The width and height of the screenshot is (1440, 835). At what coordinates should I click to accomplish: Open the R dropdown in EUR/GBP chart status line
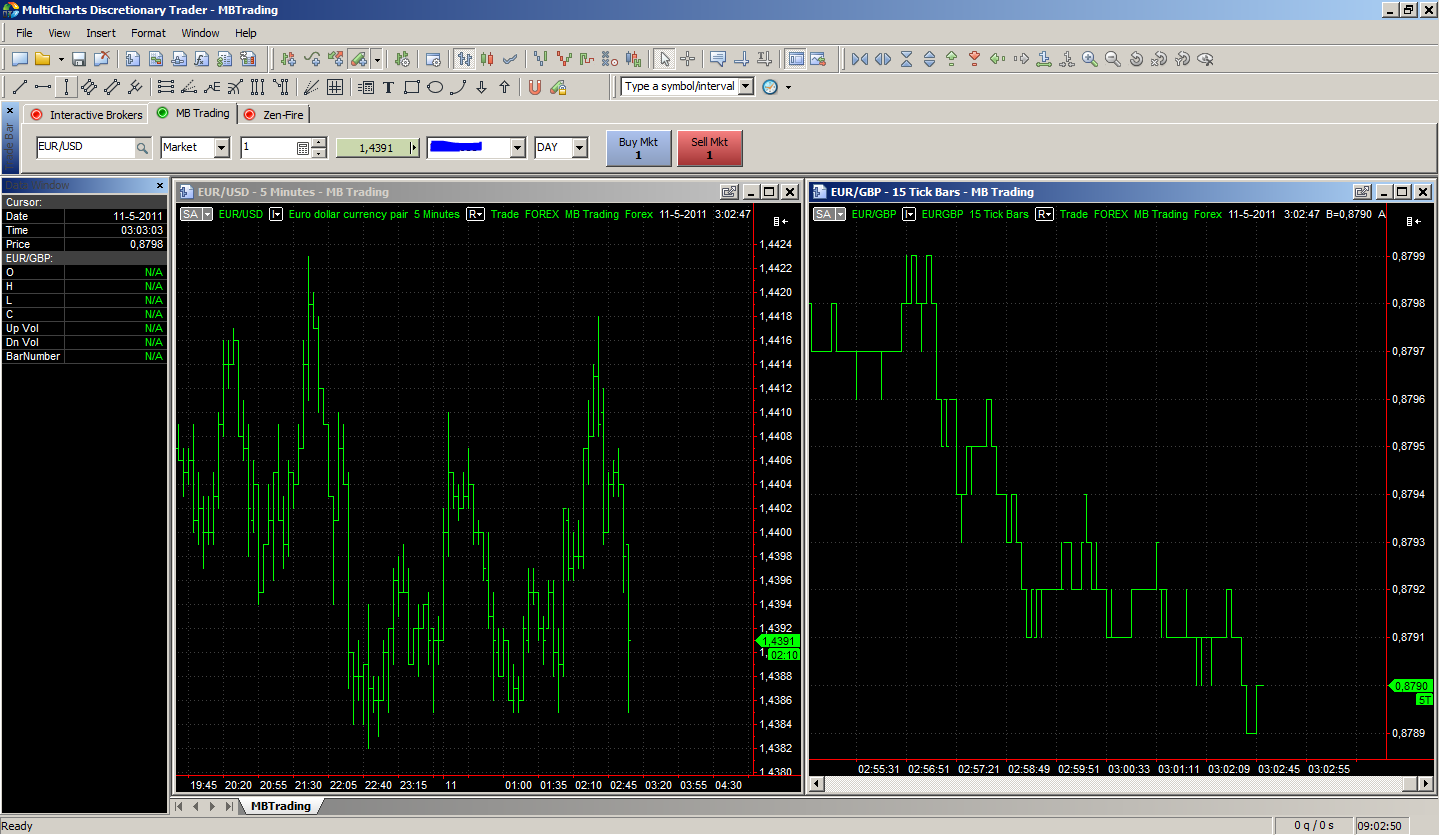(1044, 214)
